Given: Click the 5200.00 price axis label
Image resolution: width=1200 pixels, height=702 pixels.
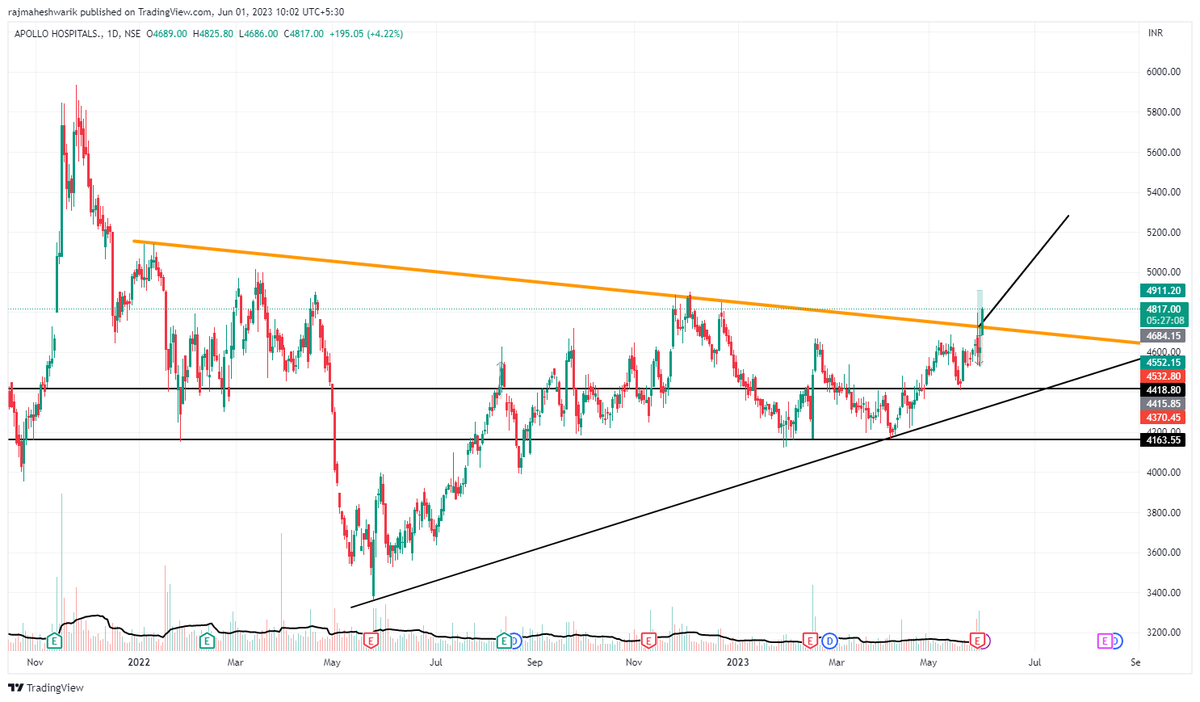Looking at the screenshot, I should pyautogui.click(x=1163, y=232).
